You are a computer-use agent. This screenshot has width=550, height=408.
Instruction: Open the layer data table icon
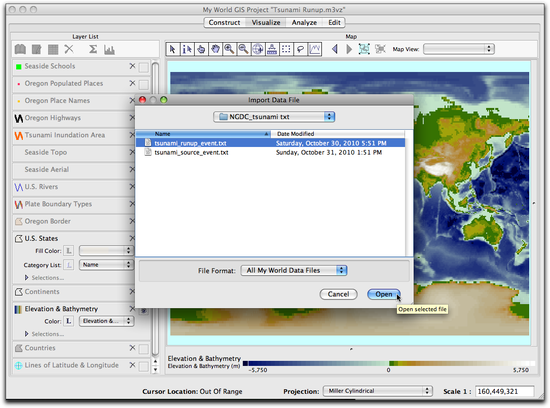click(x=53, y=49)
